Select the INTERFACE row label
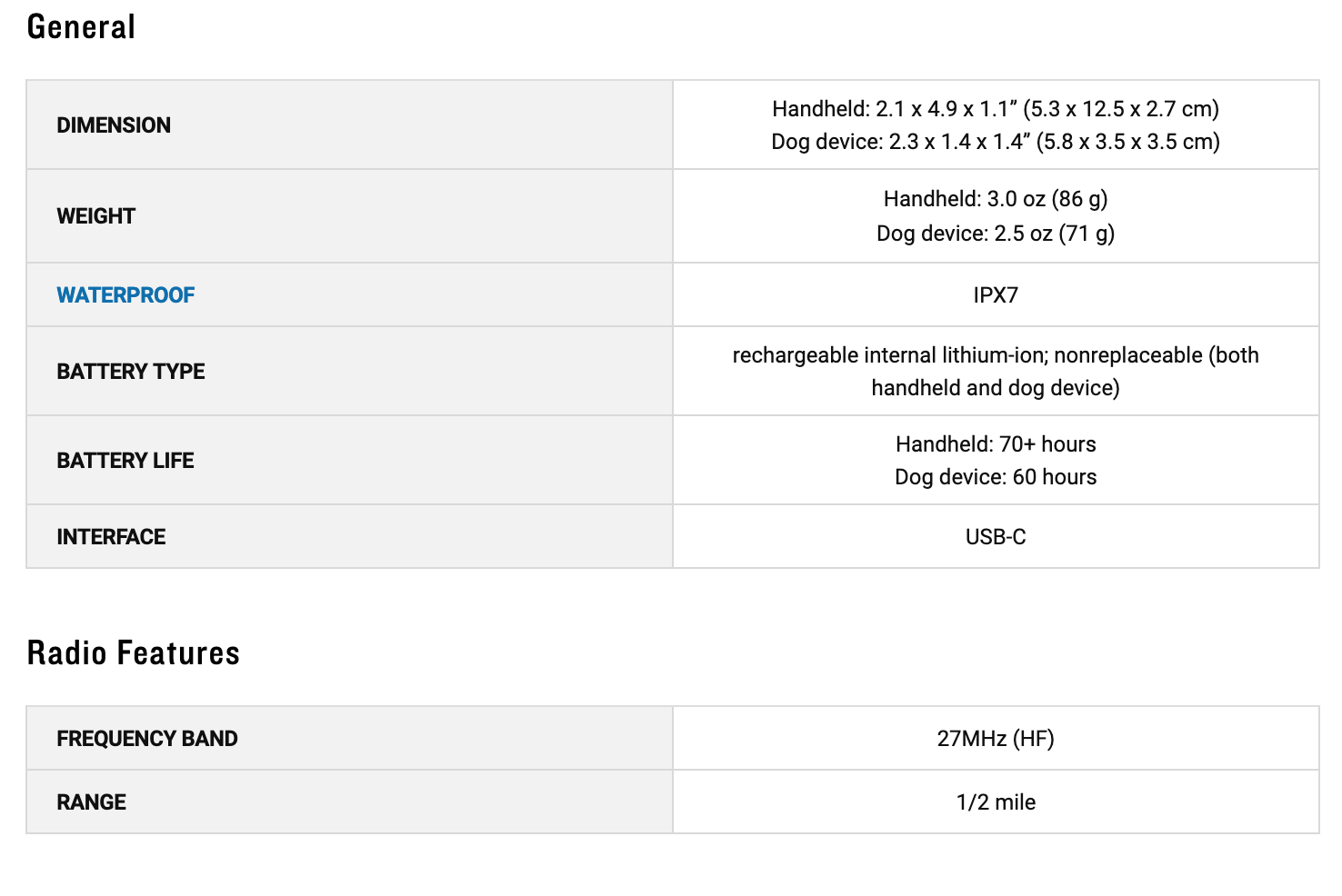 coord(111,537)
